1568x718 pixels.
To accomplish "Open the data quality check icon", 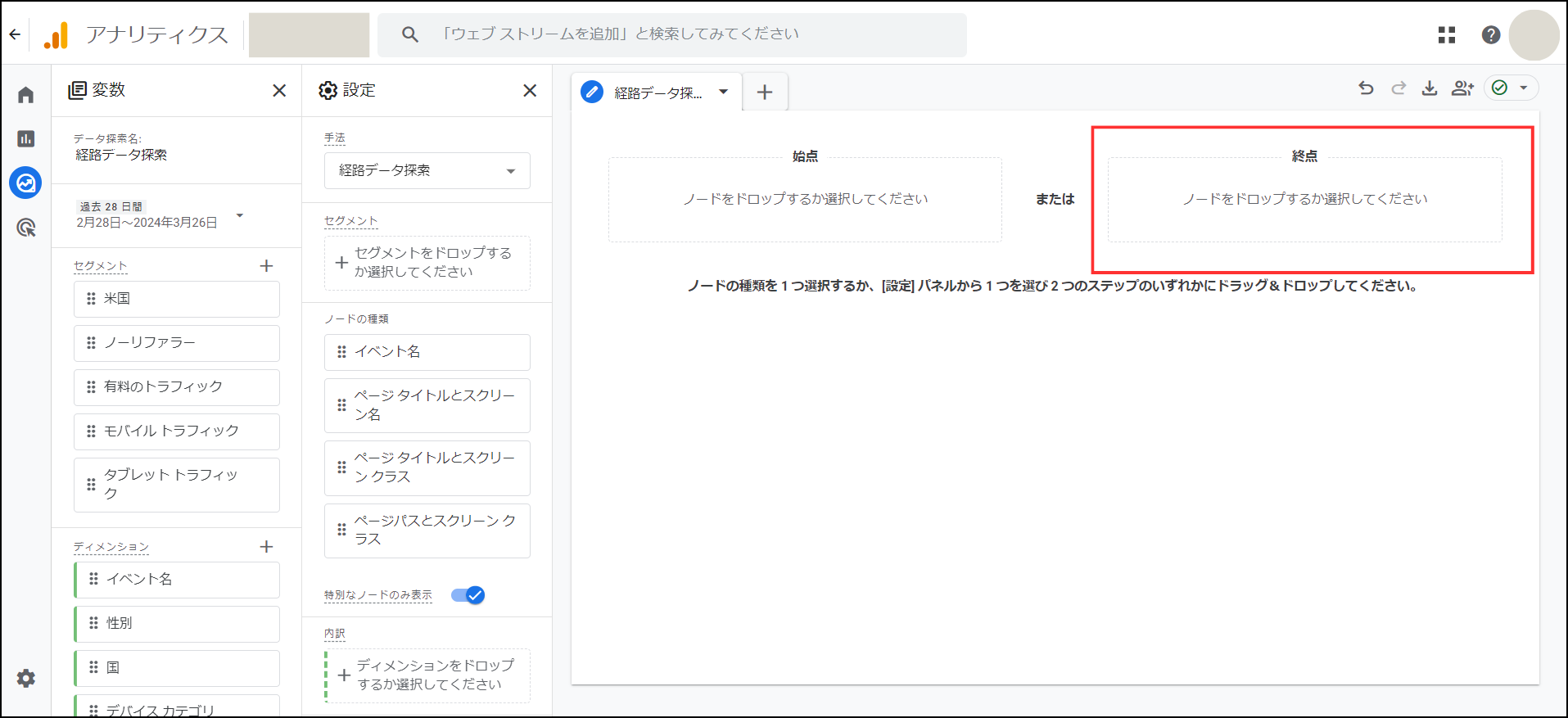I will [x=1500, y=88].
